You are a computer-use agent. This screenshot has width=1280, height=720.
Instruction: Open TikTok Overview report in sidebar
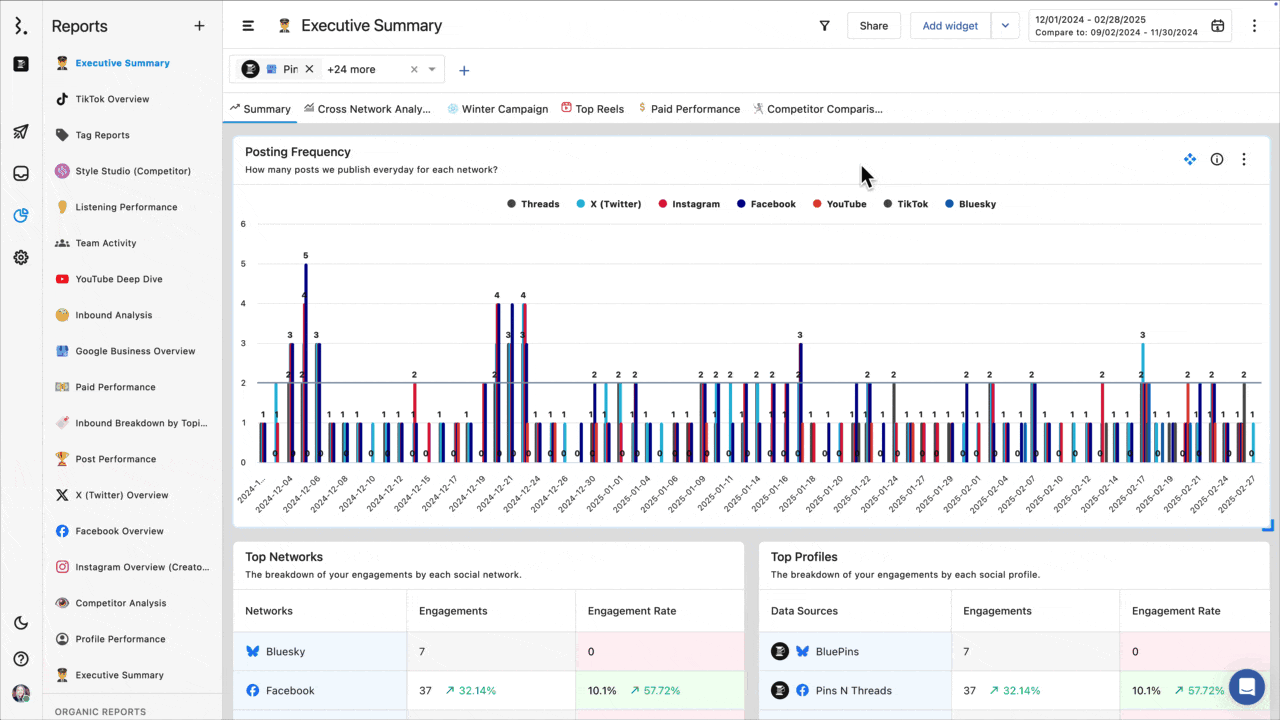[x=112, y=99]
